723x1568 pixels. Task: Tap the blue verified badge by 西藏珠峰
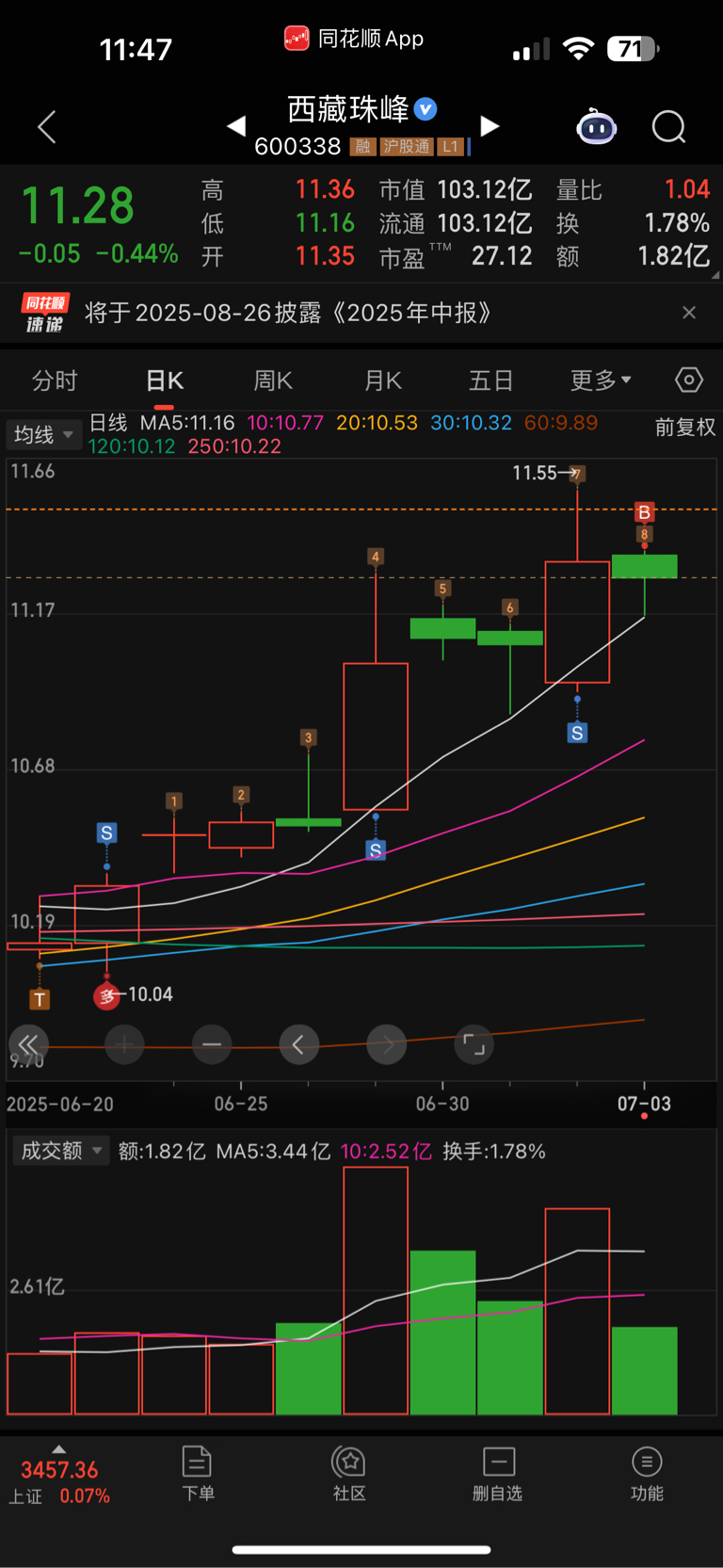(x=426, y=109)
